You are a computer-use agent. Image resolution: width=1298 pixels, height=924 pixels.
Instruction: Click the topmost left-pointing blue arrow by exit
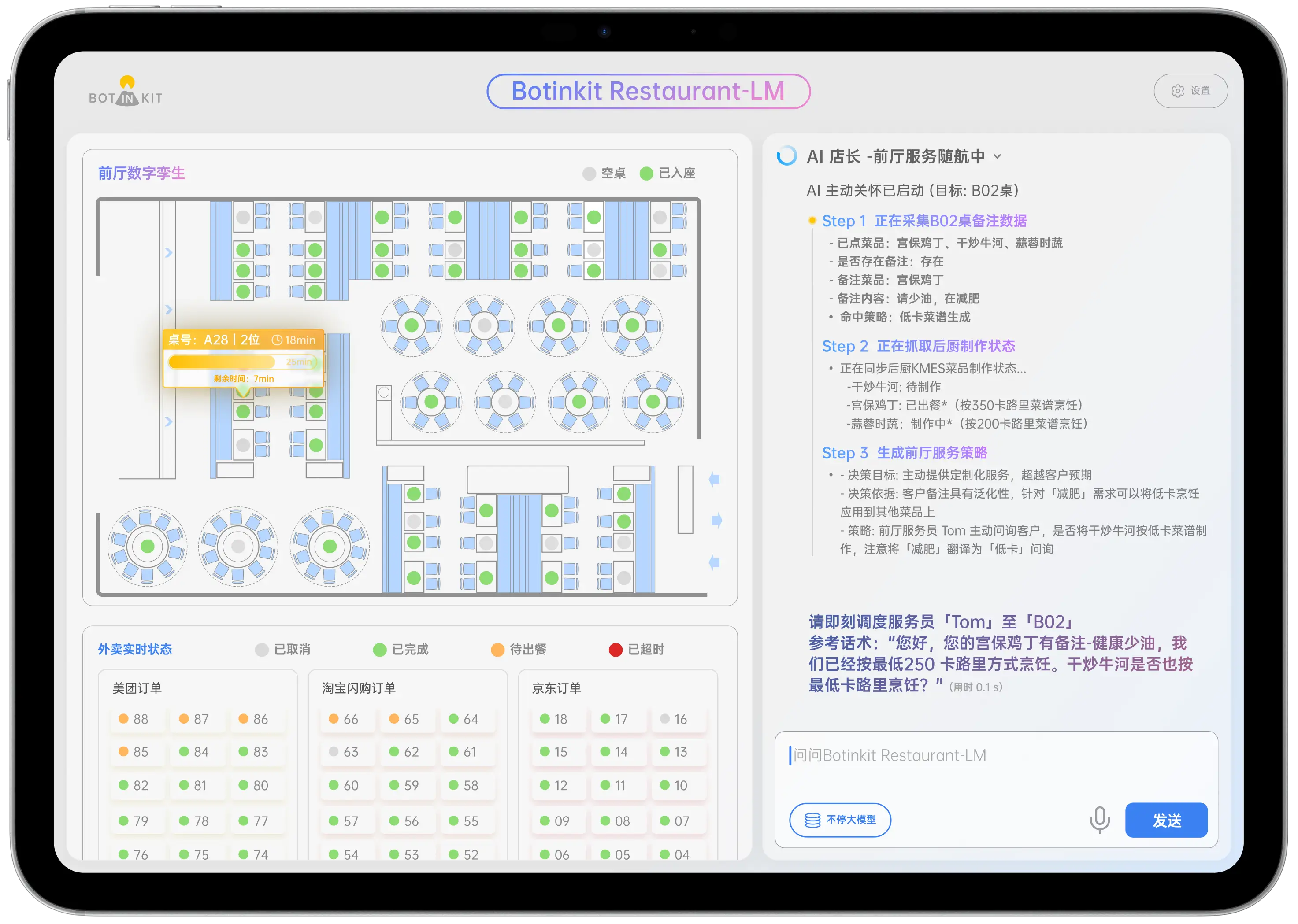click(714, 480)
